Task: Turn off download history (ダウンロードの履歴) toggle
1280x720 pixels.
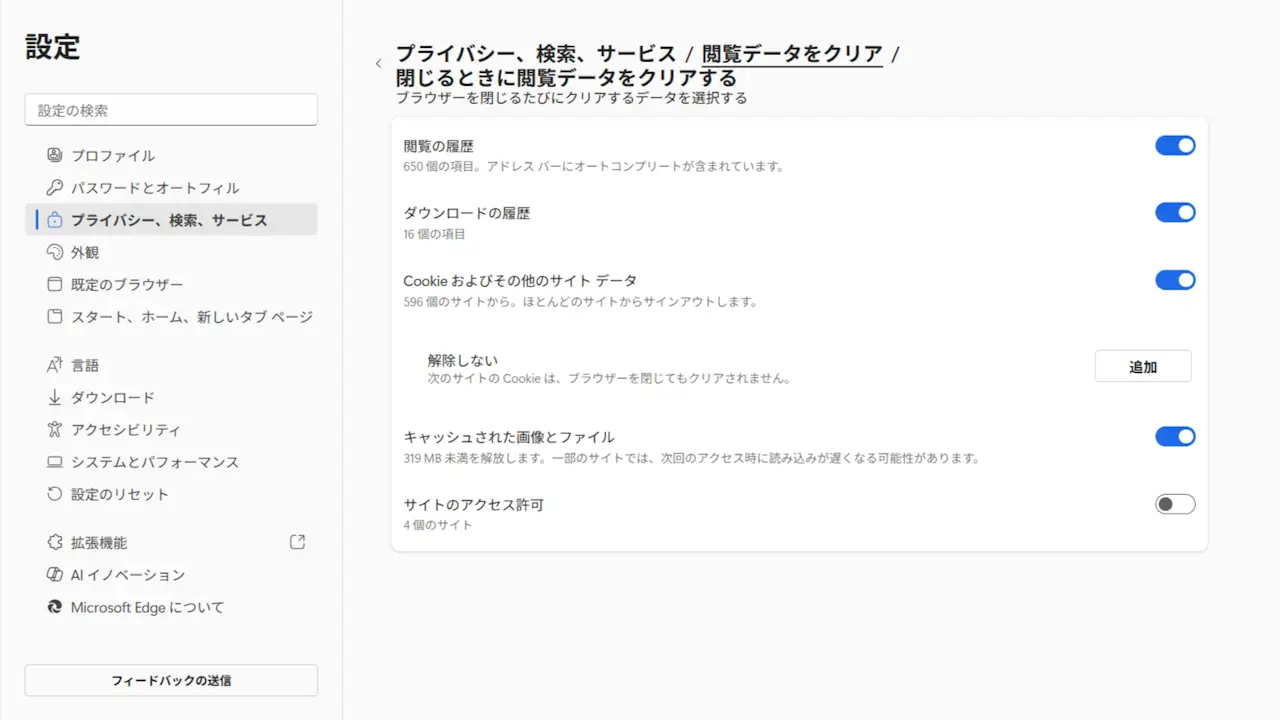Action: (1175, 212)
